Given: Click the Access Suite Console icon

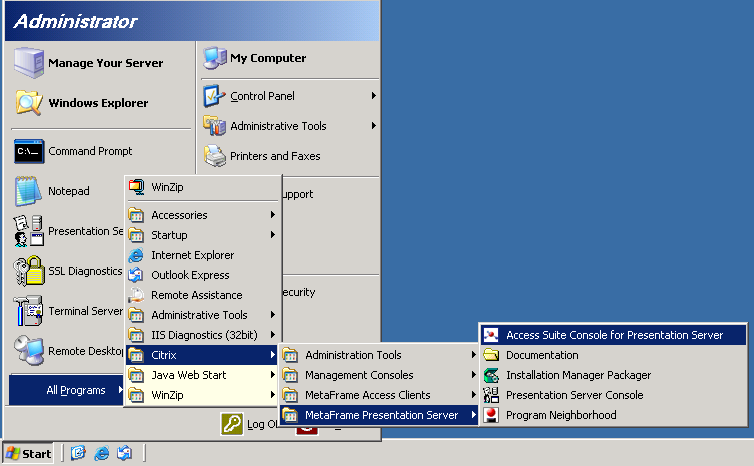Looking at the screenshot, I should [x=491, y=335].
